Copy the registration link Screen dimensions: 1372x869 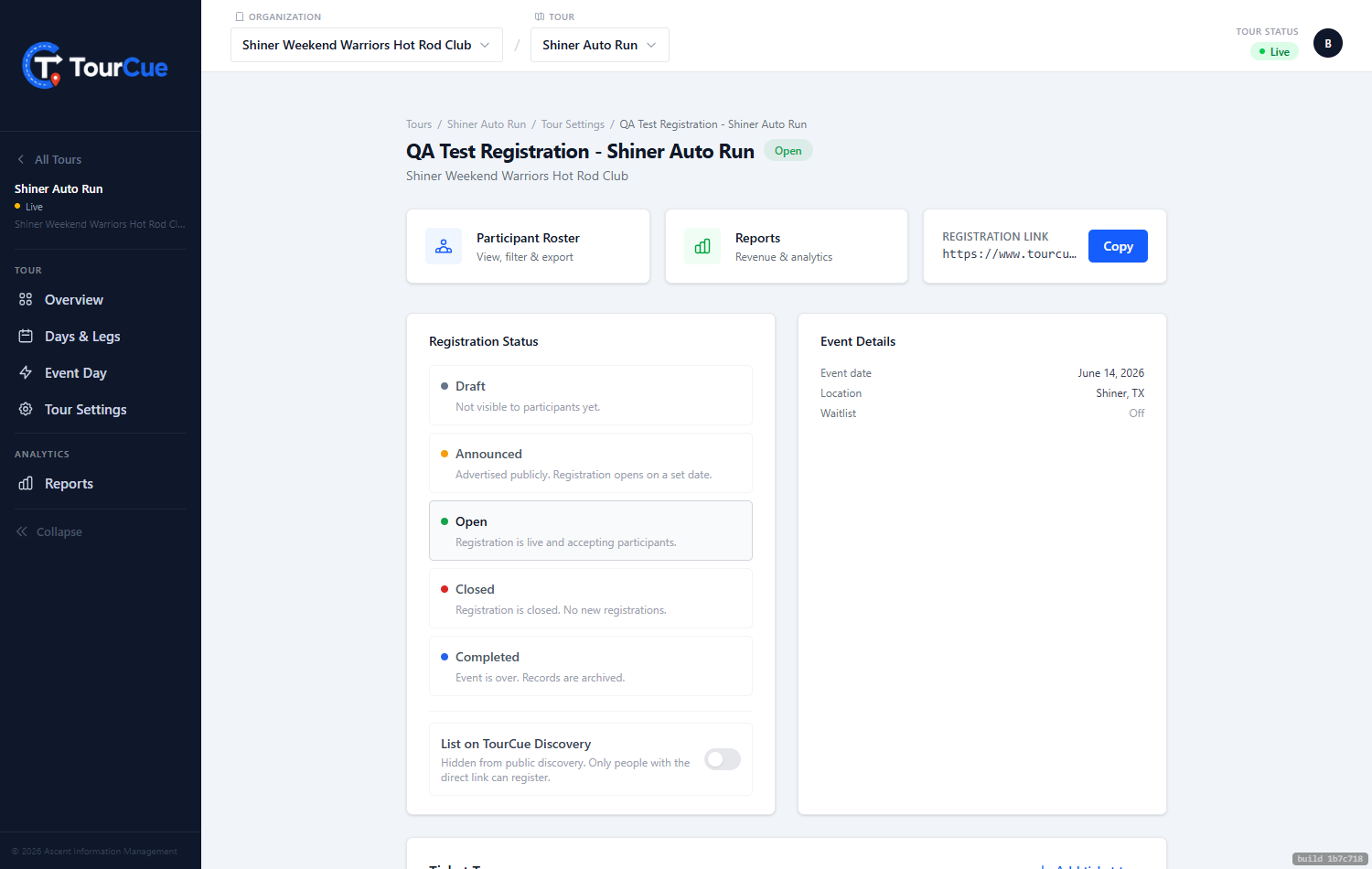click(x=1118, y=246)
